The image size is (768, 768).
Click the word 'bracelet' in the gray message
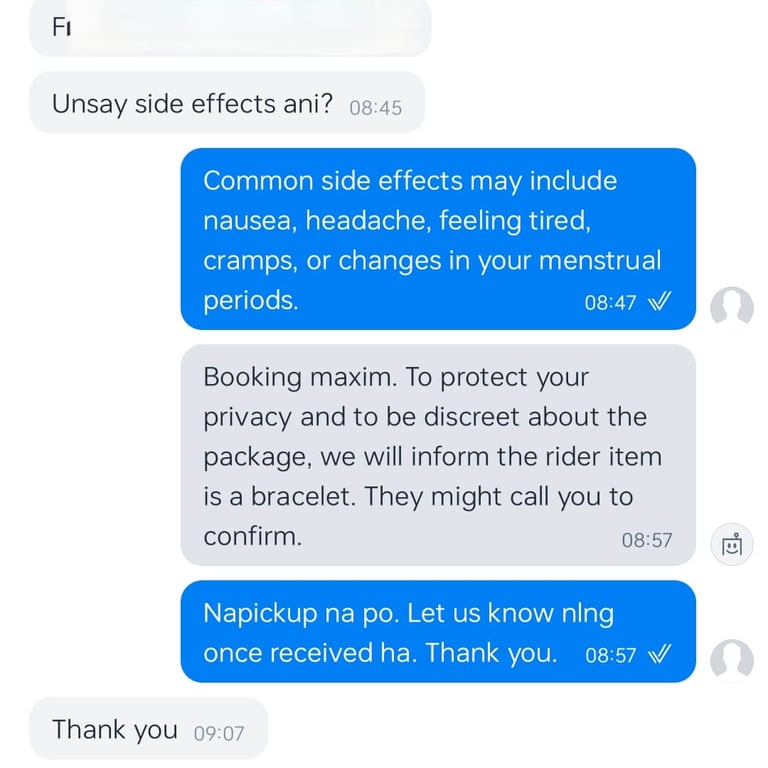303,496
